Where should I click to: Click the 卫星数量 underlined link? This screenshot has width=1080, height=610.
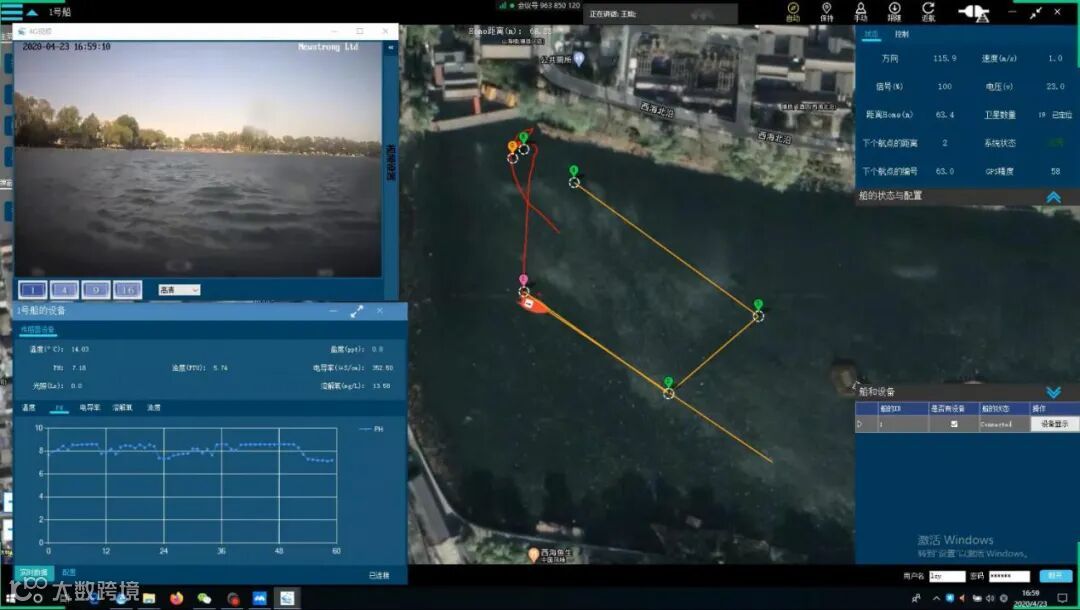click(x=1000, y=115)
